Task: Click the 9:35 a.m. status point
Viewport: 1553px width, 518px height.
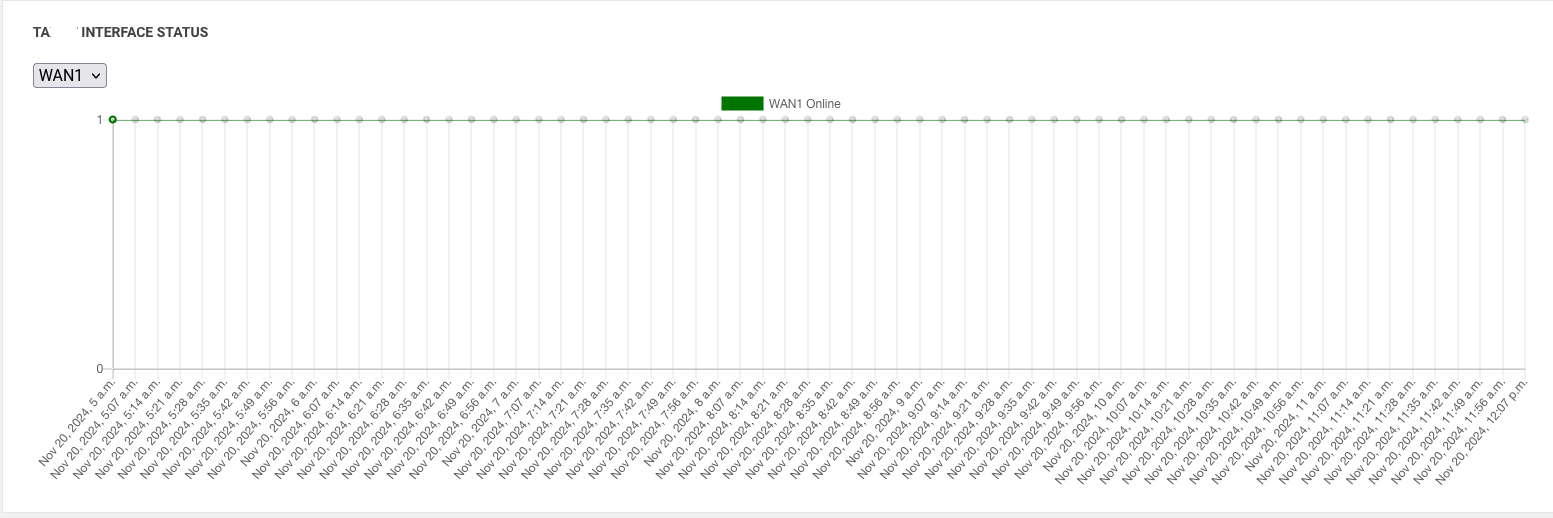Action: pyautogui.click(x=1032, y=120)
